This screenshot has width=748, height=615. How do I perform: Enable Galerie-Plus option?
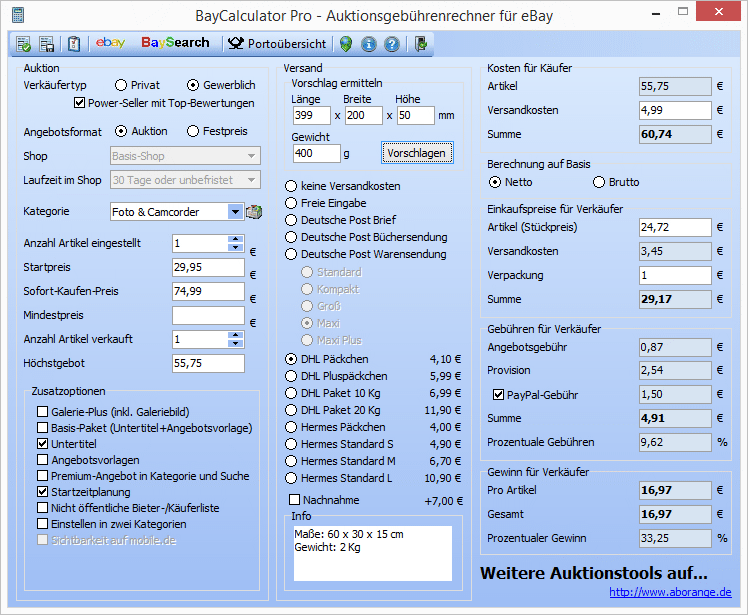(113, 412)
